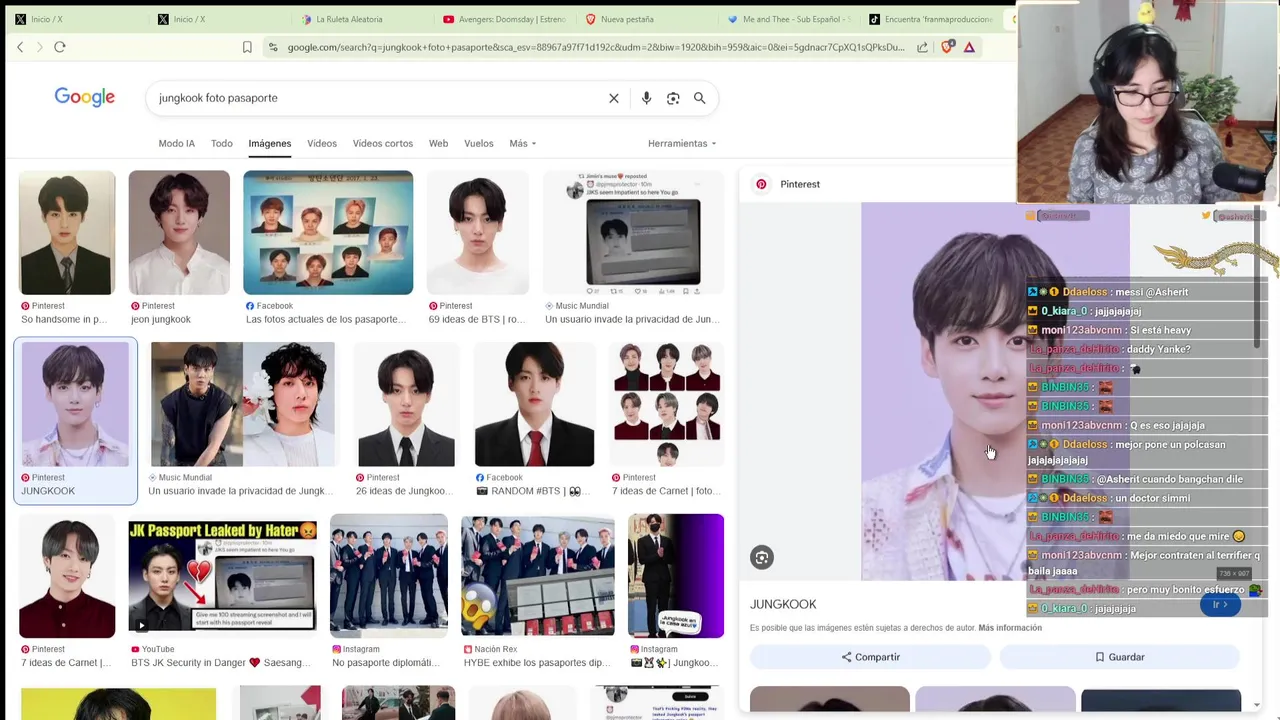Open the jeon jungkook Pinterest thumbnail
The height and width of the screenshot is (720, 1280).
pos(179,233)
